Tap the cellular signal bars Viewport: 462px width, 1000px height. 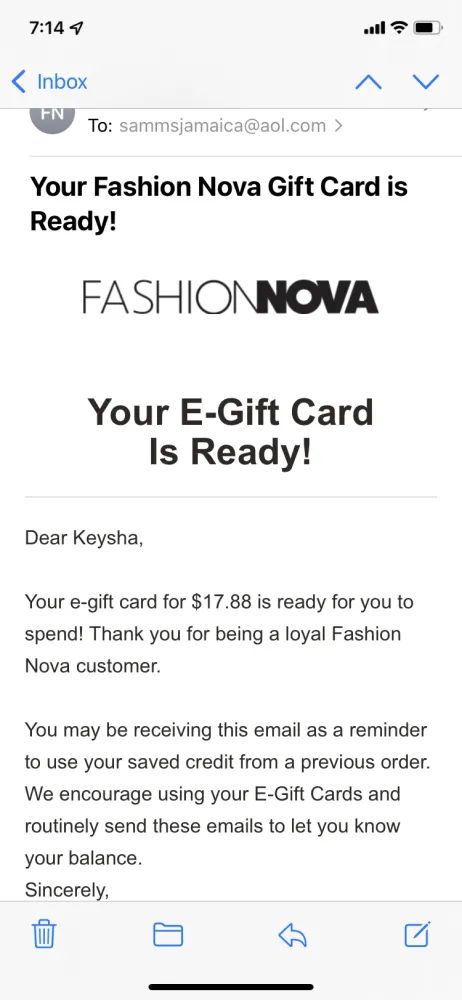click(x=375, y=28)
